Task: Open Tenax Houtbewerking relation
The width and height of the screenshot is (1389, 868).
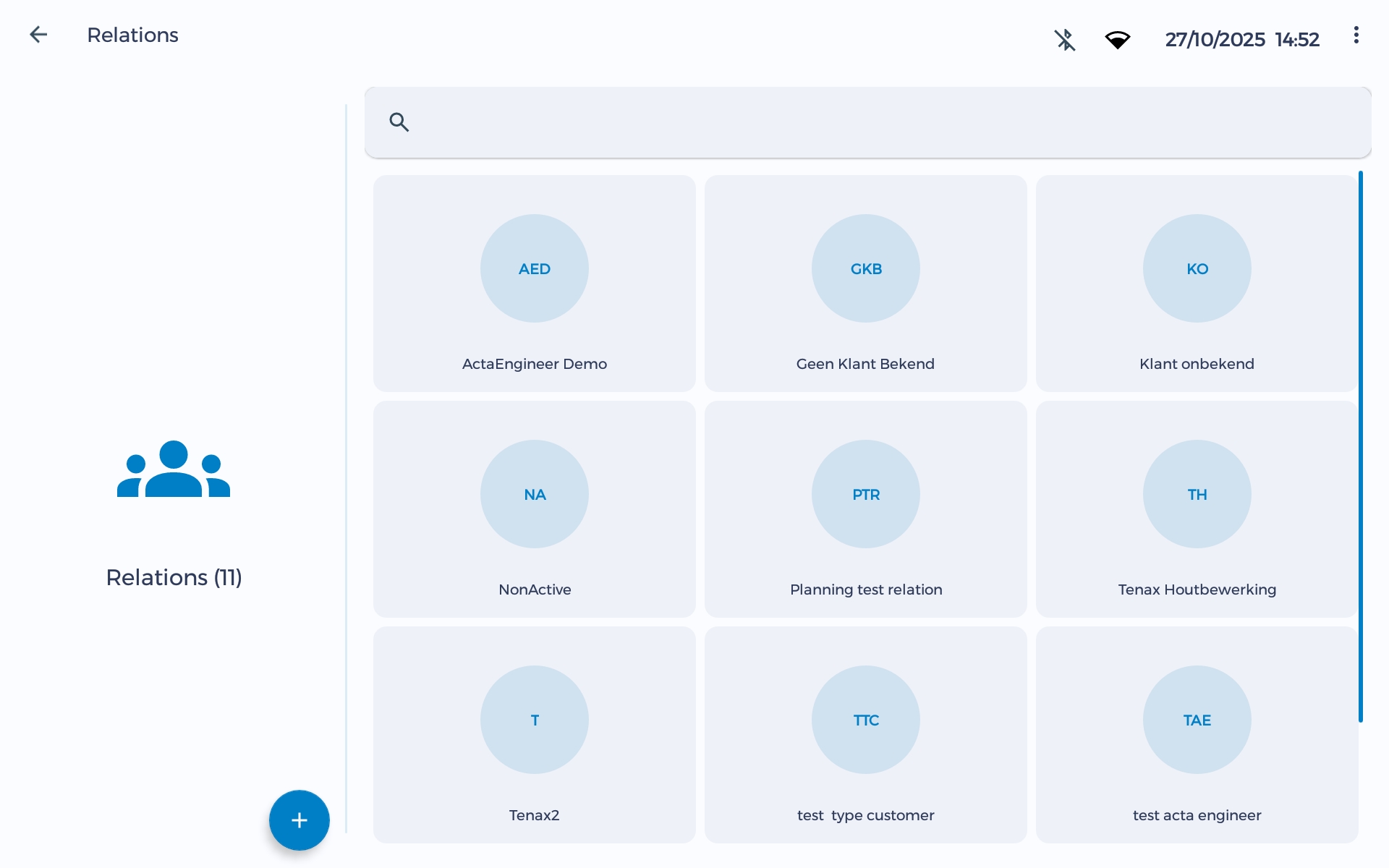Action: (1197, 509)
